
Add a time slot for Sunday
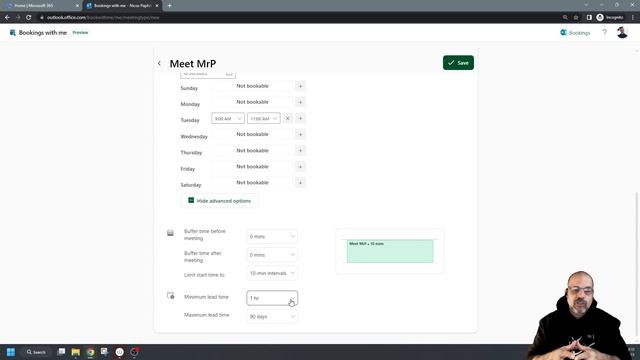pos(300,86)
